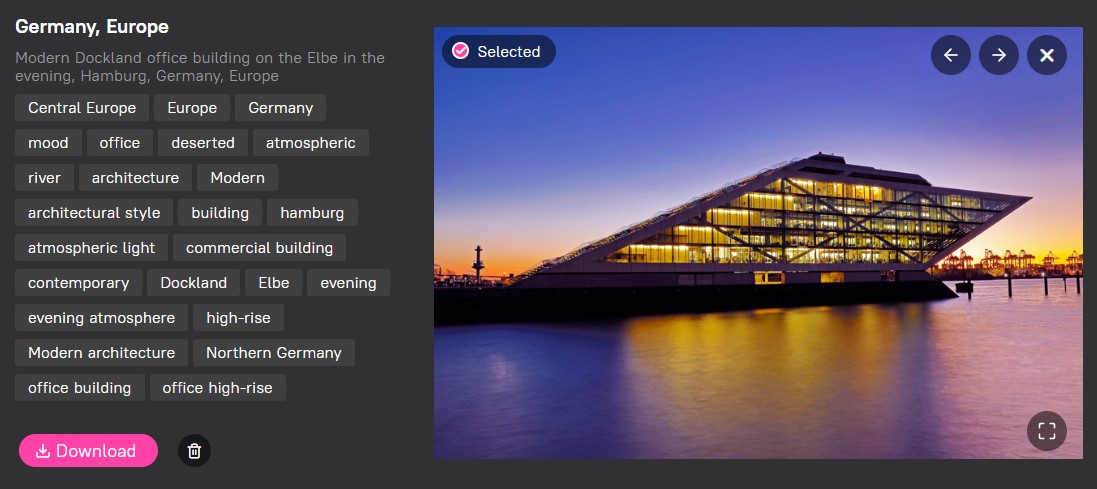Choose the Dockland tag
The height and width of the screenshot is (489, 1097).
[x=194, y=283]
